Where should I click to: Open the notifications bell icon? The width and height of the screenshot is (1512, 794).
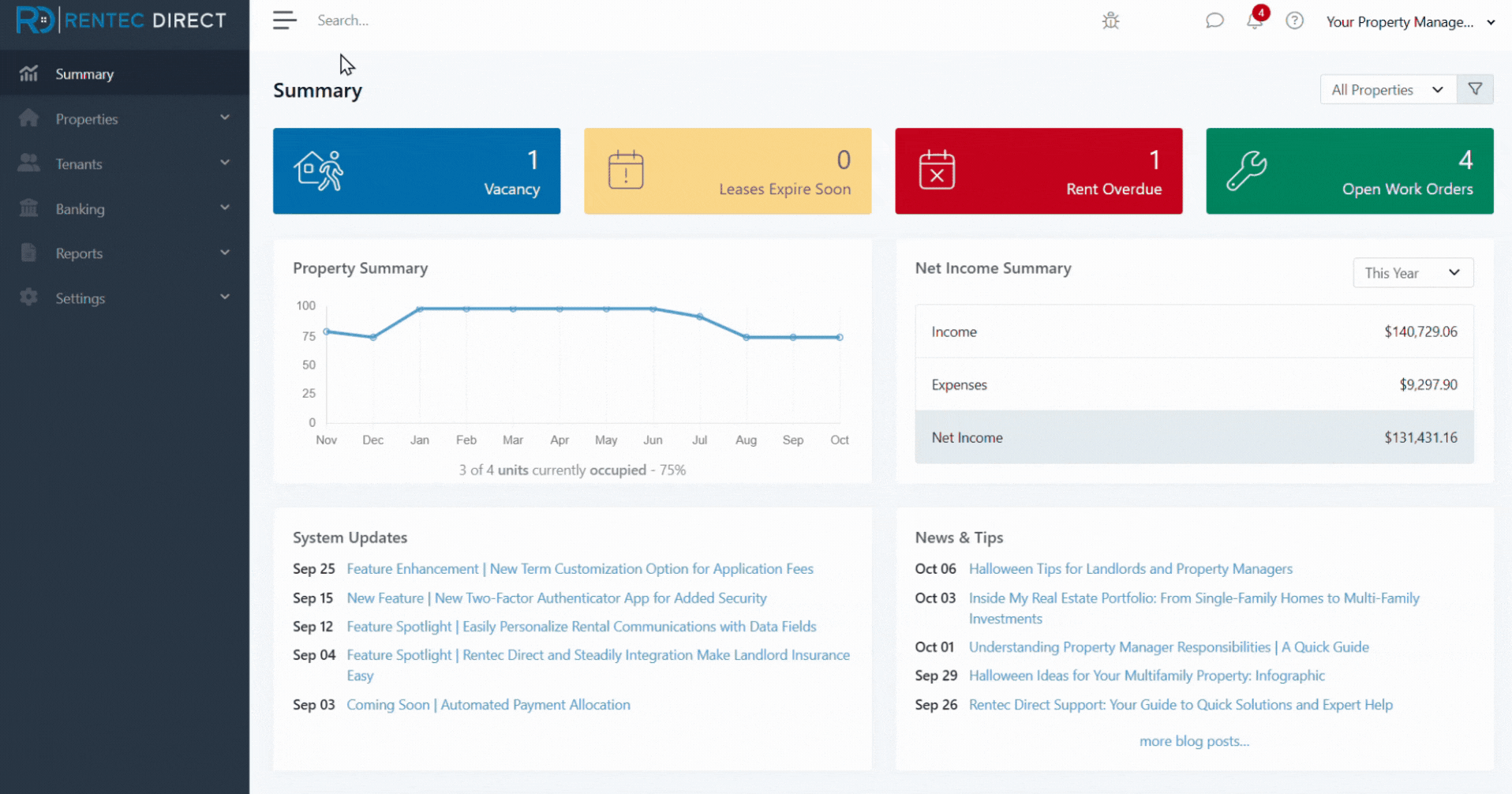[x=1255, y=21]
